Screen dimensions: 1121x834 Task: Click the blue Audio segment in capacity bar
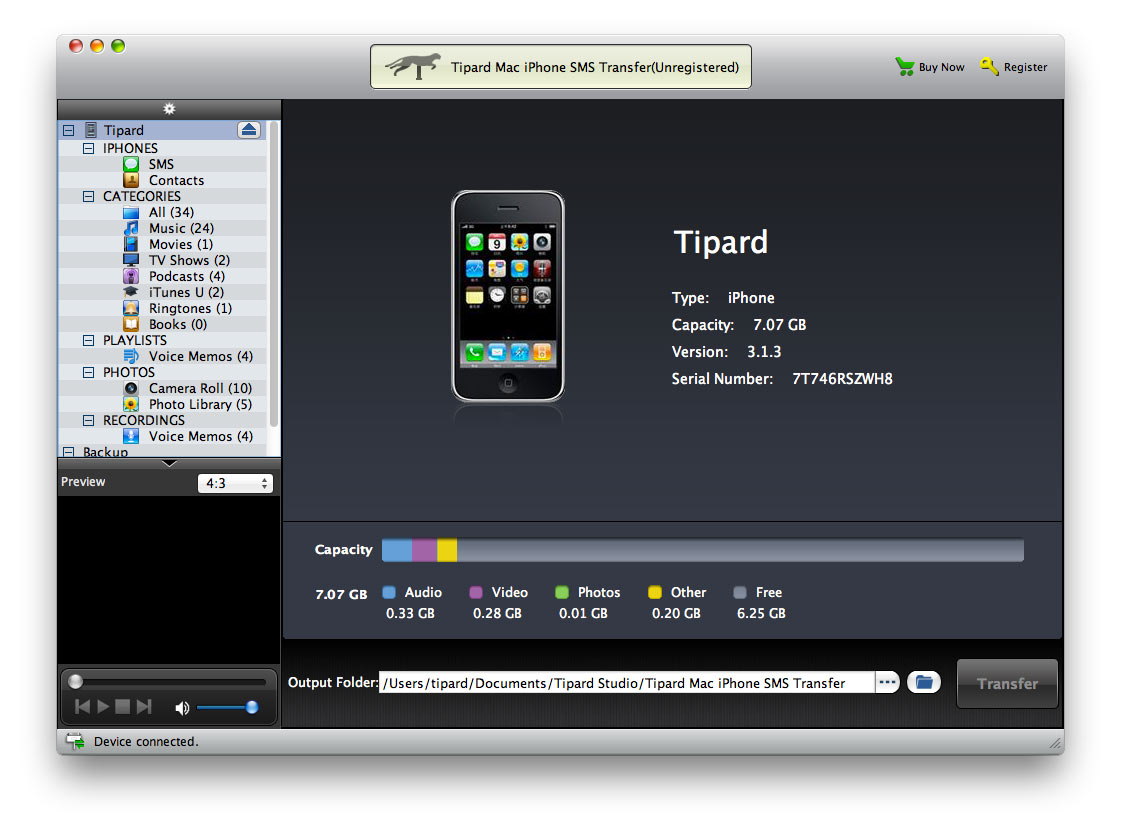click(397, 550)
